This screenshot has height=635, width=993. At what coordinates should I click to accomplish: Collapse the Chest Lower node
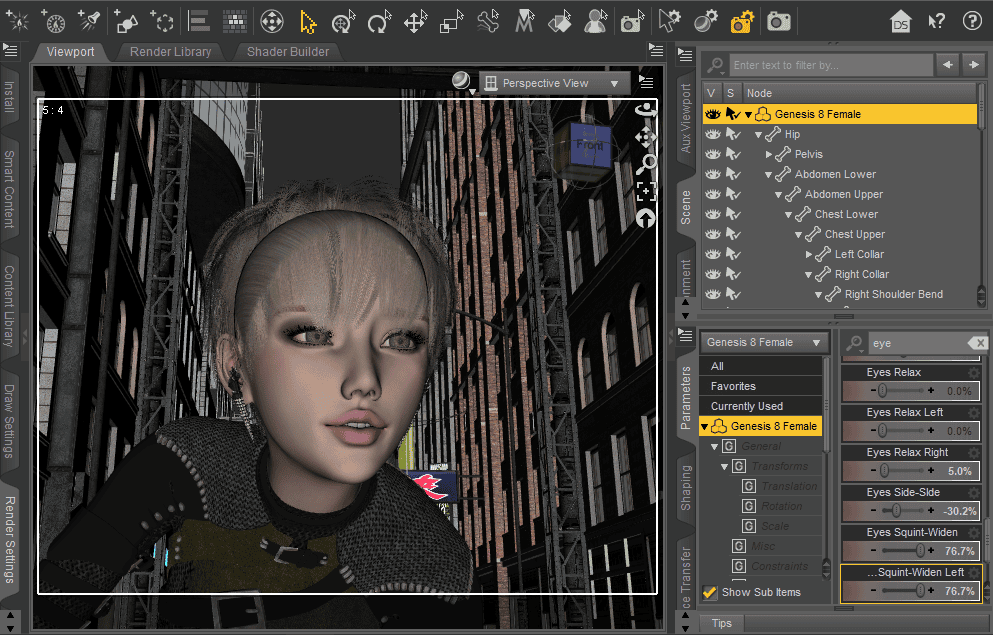[790, 214]
